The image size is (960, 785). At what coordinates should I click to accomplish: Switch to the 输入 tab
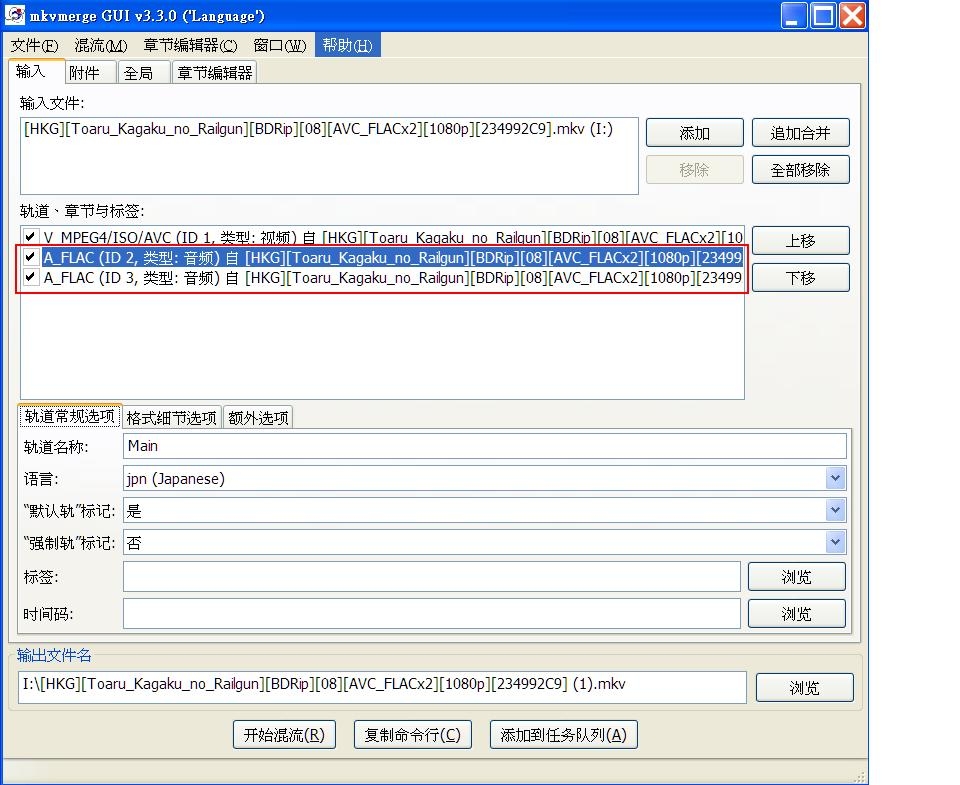36,71
